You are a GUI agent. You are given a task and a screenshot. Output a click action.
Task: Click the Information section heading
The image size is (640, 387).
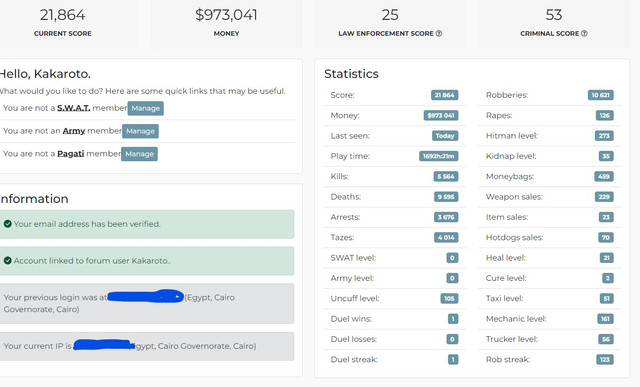[34, 199]
